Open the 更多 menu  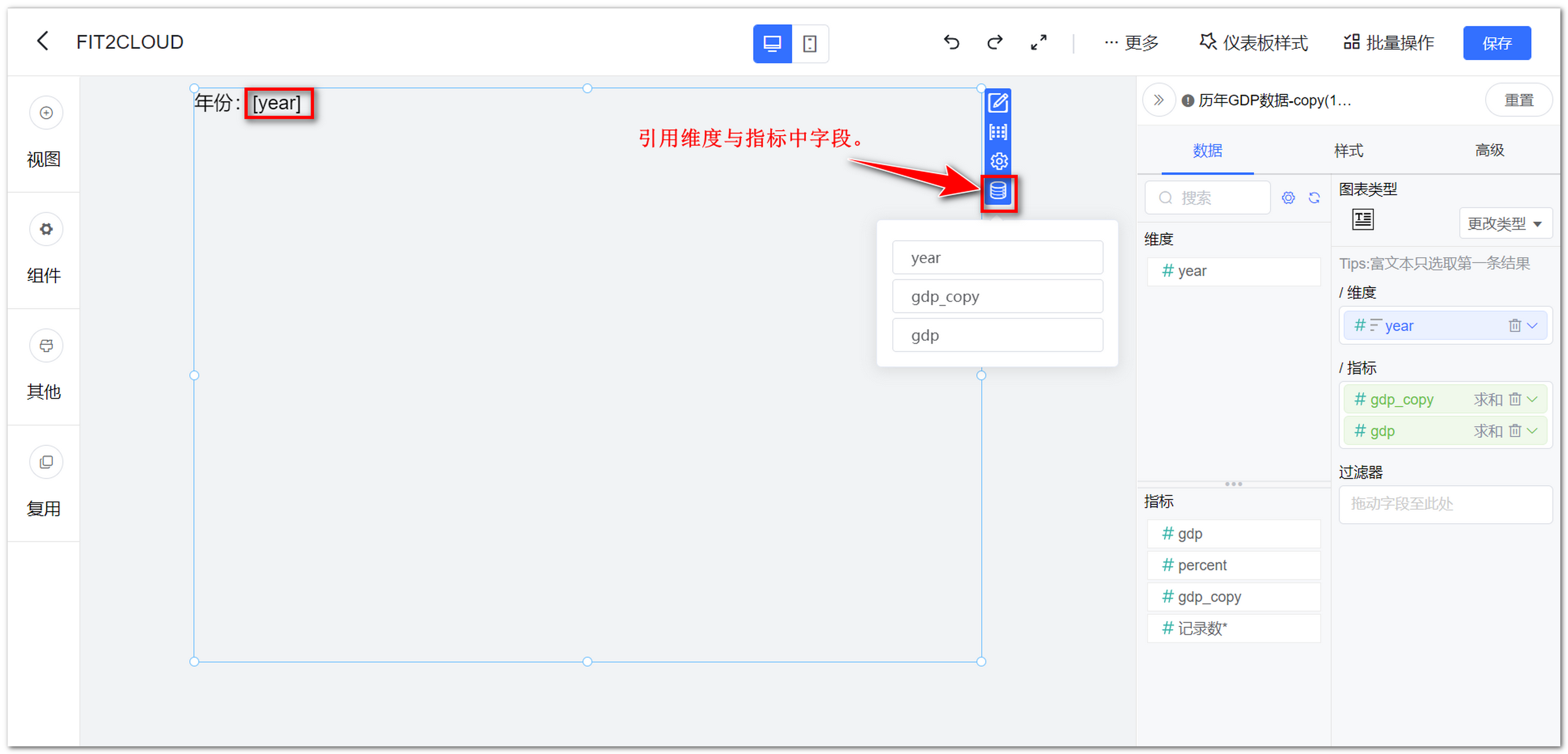[x=1131, y=42]
